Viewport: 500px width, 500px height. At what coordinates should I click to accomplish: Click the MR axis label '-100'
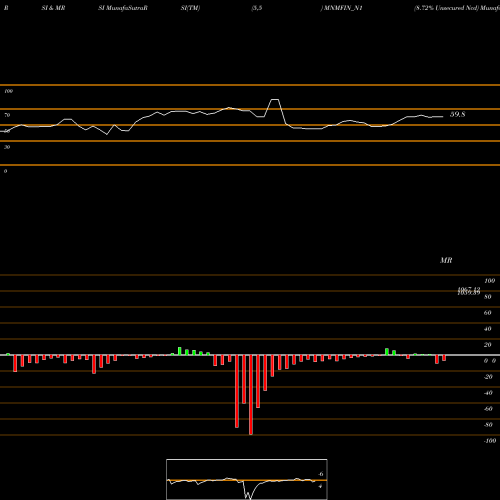pyautogui.click(x=490, y=441)
